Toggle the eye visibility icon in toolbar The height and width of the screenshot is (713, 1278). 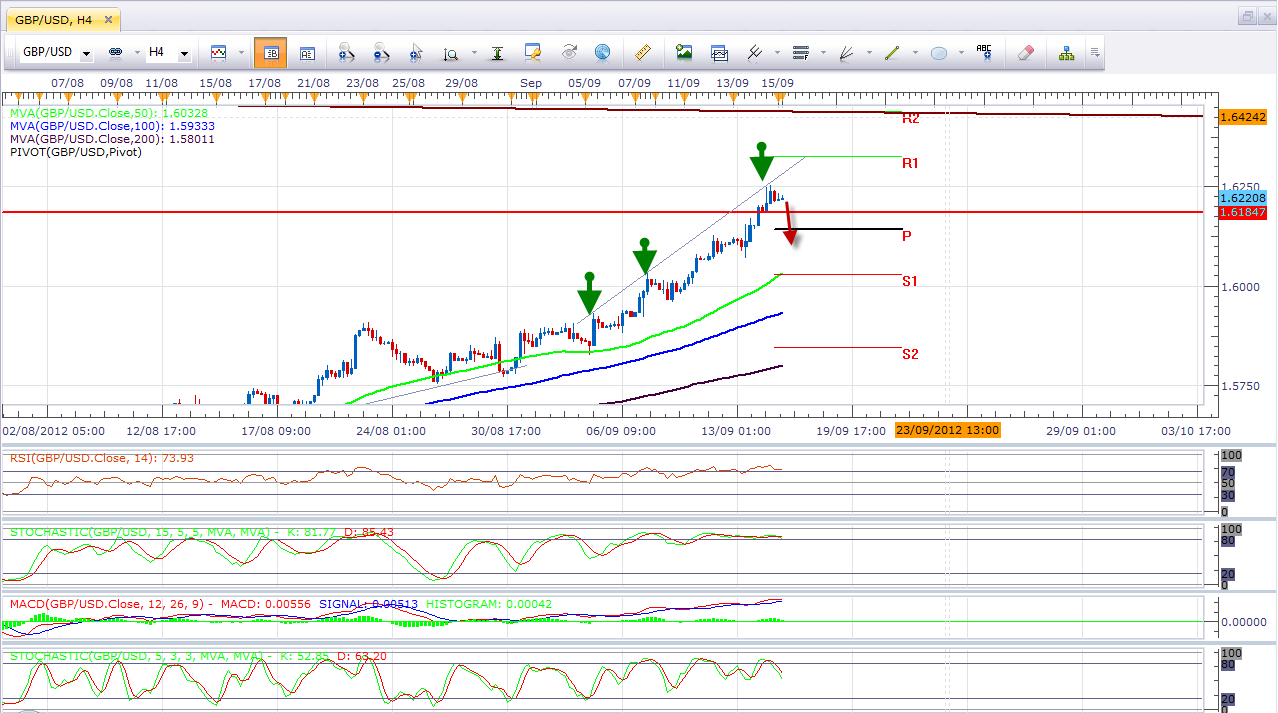pyautogui.click(x=569, y=52)
